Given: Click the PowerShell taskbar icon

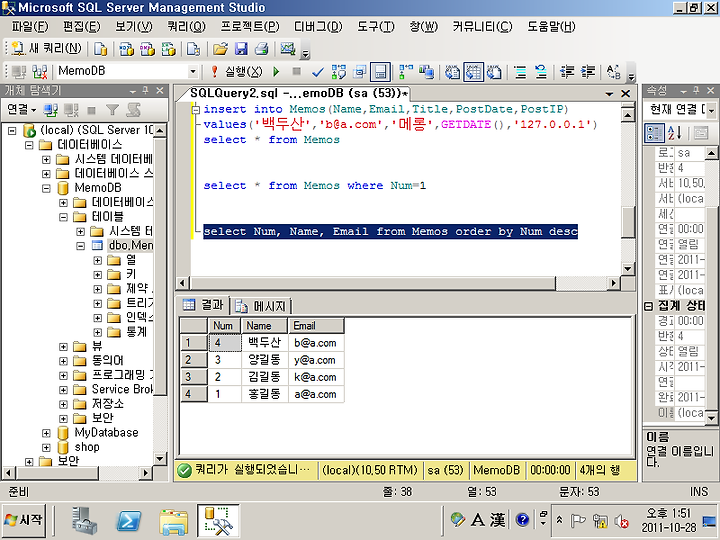Looking at the screenshot, I should tap(129, 521).
